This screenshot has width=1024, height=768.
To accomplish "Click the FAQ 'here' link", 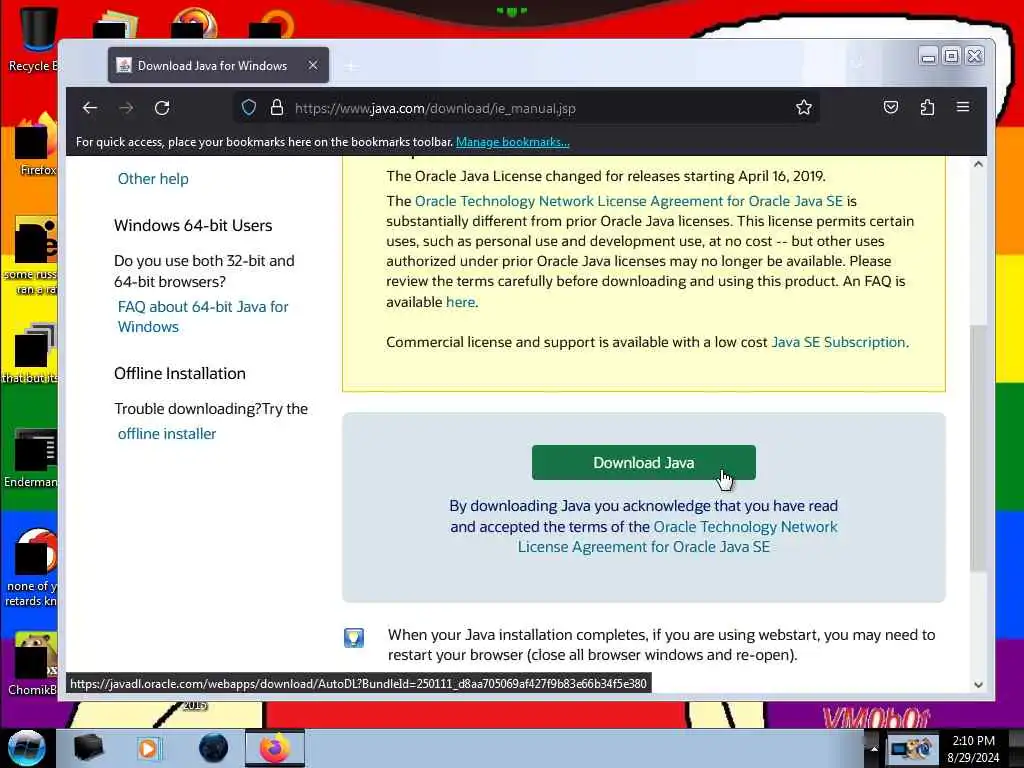I will (x=460, y=302).
